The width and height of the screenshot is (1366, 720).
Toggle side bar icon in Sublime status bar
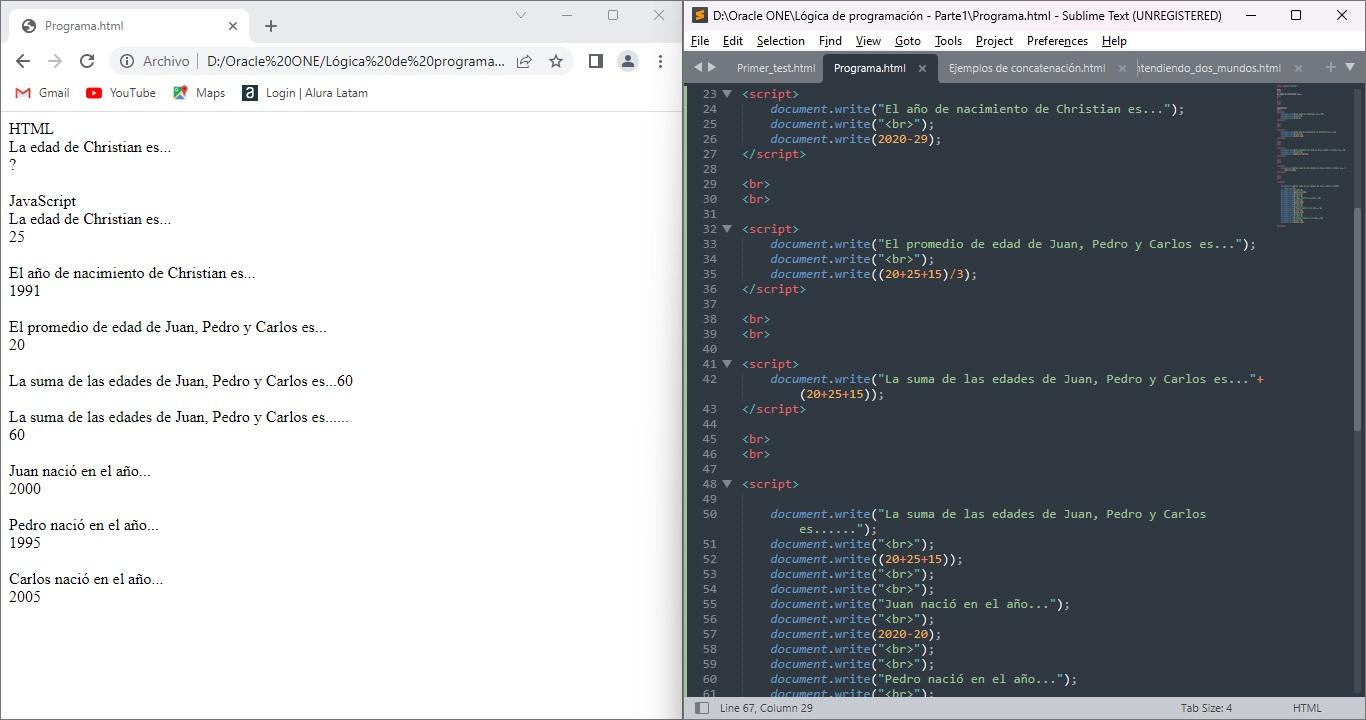[x=702, y=708]
